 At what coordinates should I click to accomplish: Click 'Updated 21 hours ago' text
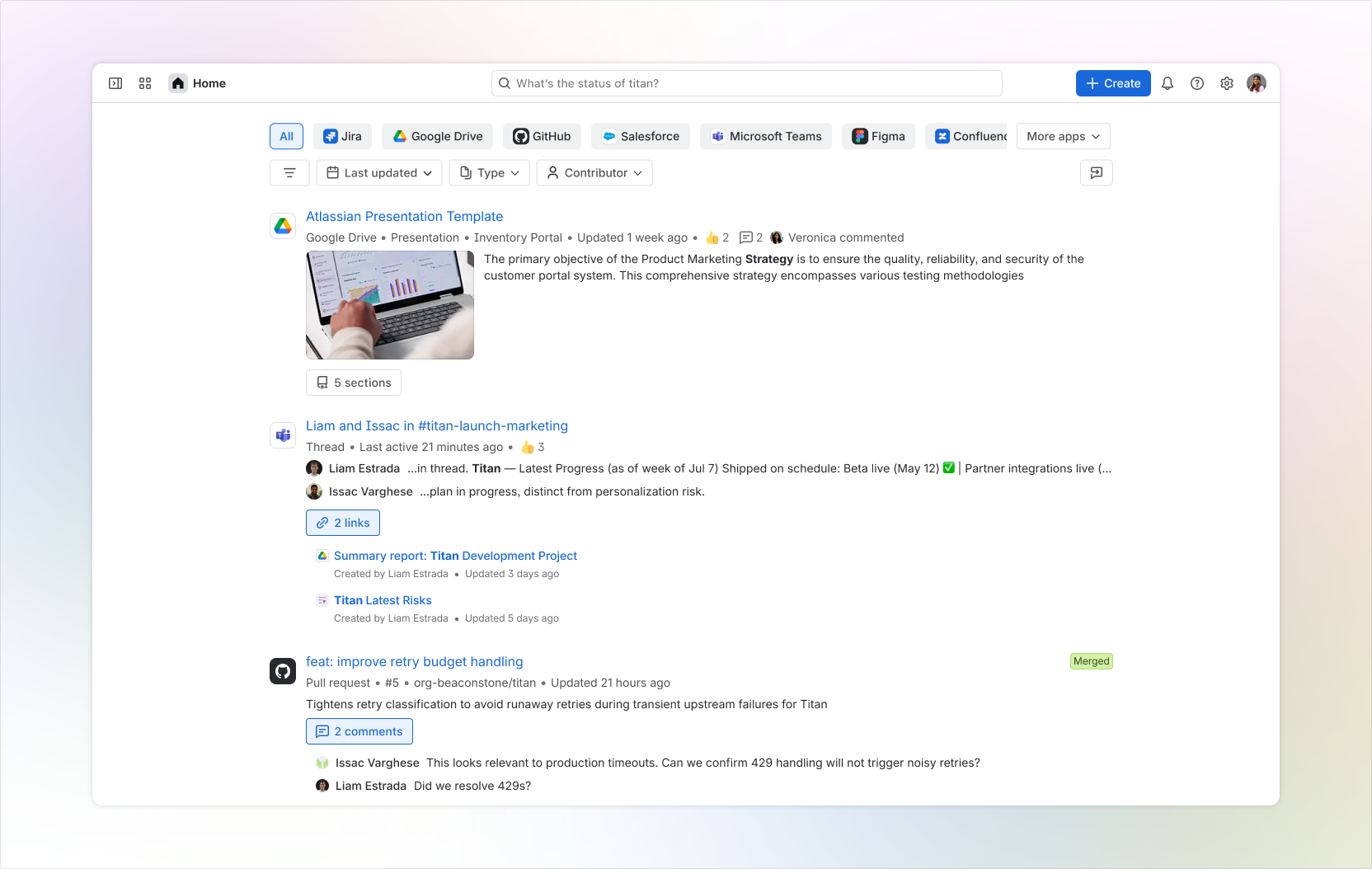pos(610,683)
